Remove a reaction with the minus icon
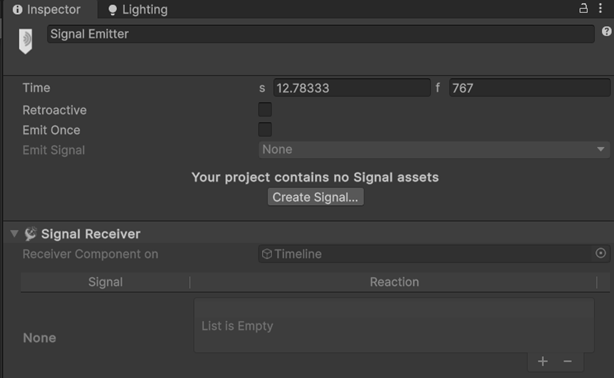 pos(567,361)
